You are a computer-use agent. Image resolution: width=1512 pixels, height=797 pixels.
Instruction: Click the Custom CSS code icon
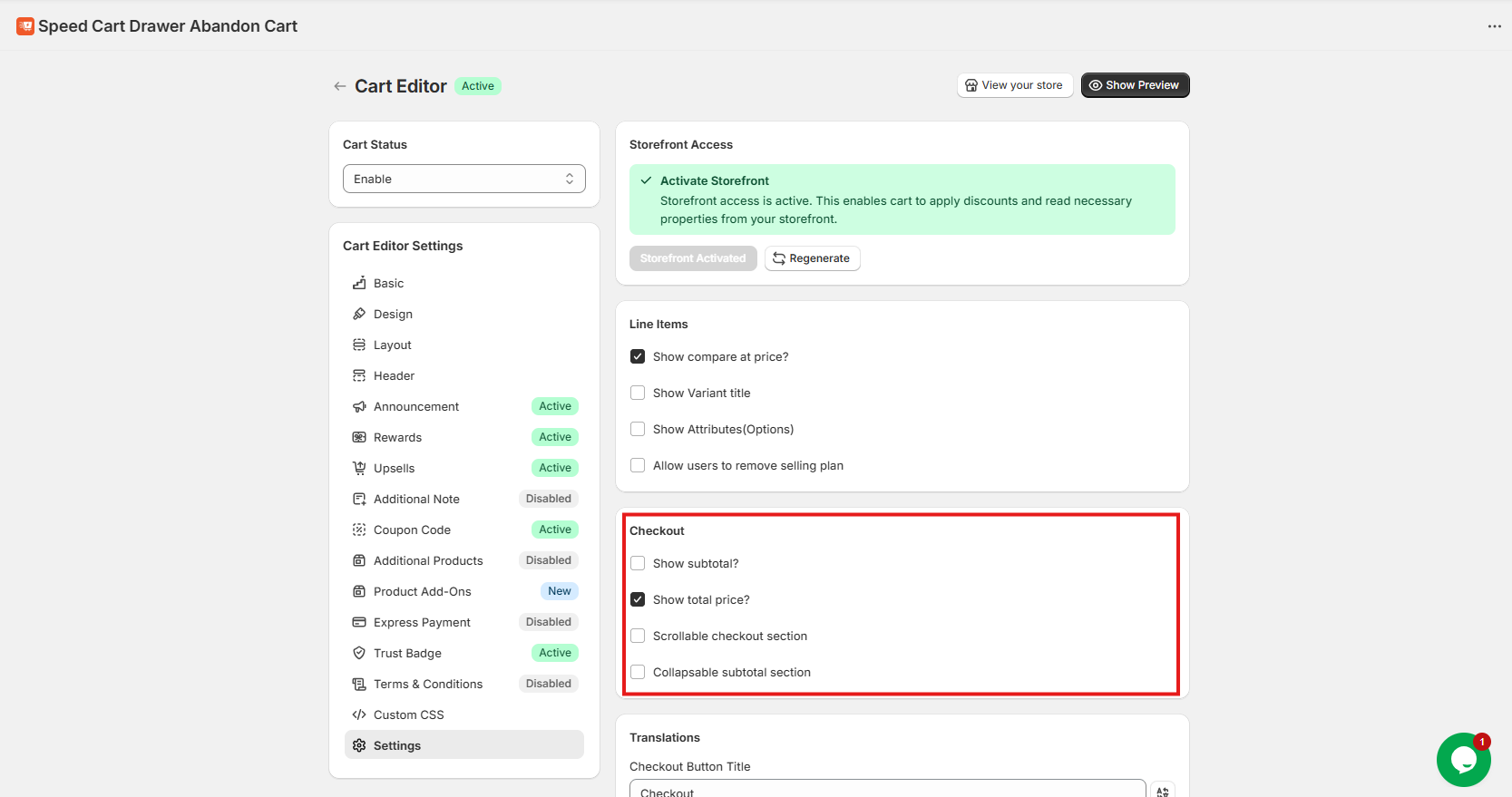click(359, 714)
